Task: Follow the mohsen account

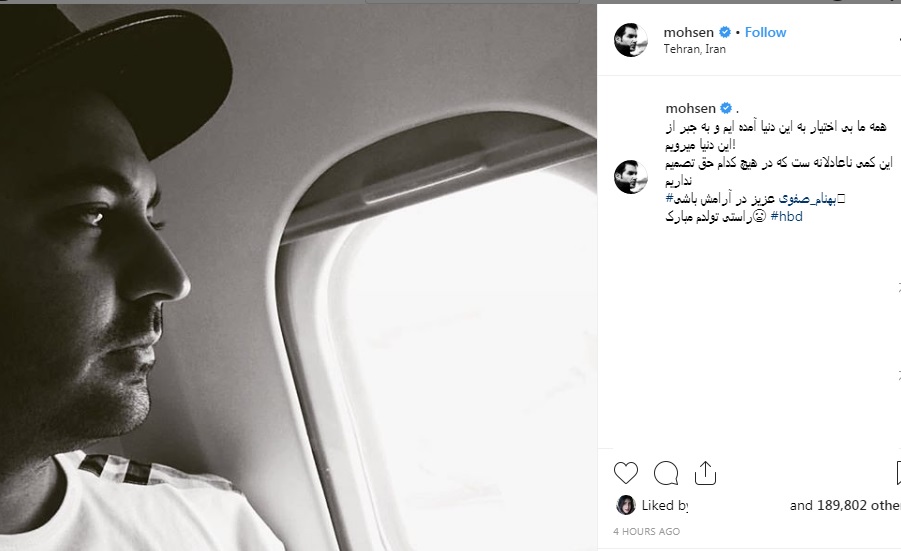Action: pos(765,32)
